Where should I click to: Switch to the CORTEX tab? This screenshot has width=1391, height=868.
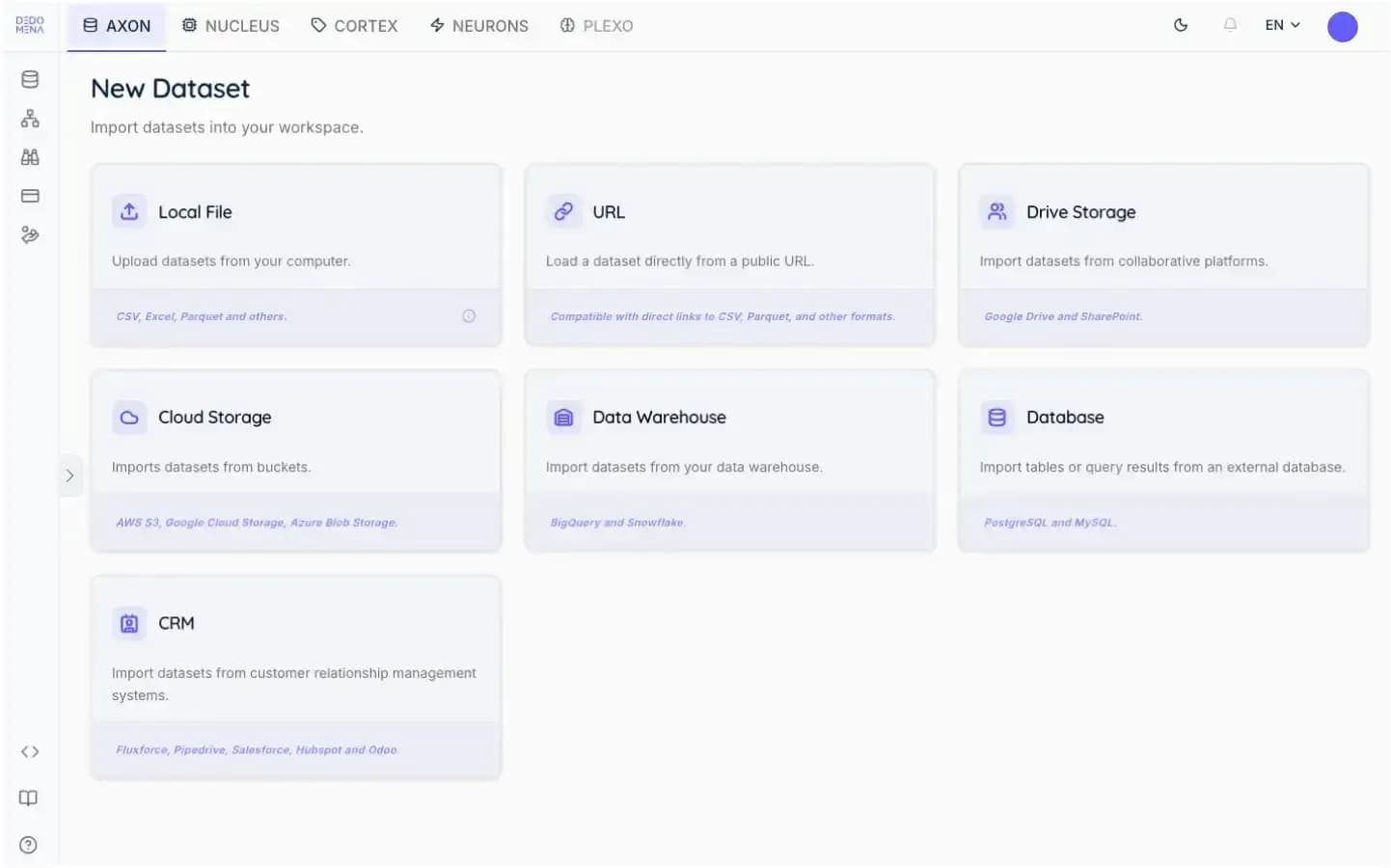pos(354,26)
